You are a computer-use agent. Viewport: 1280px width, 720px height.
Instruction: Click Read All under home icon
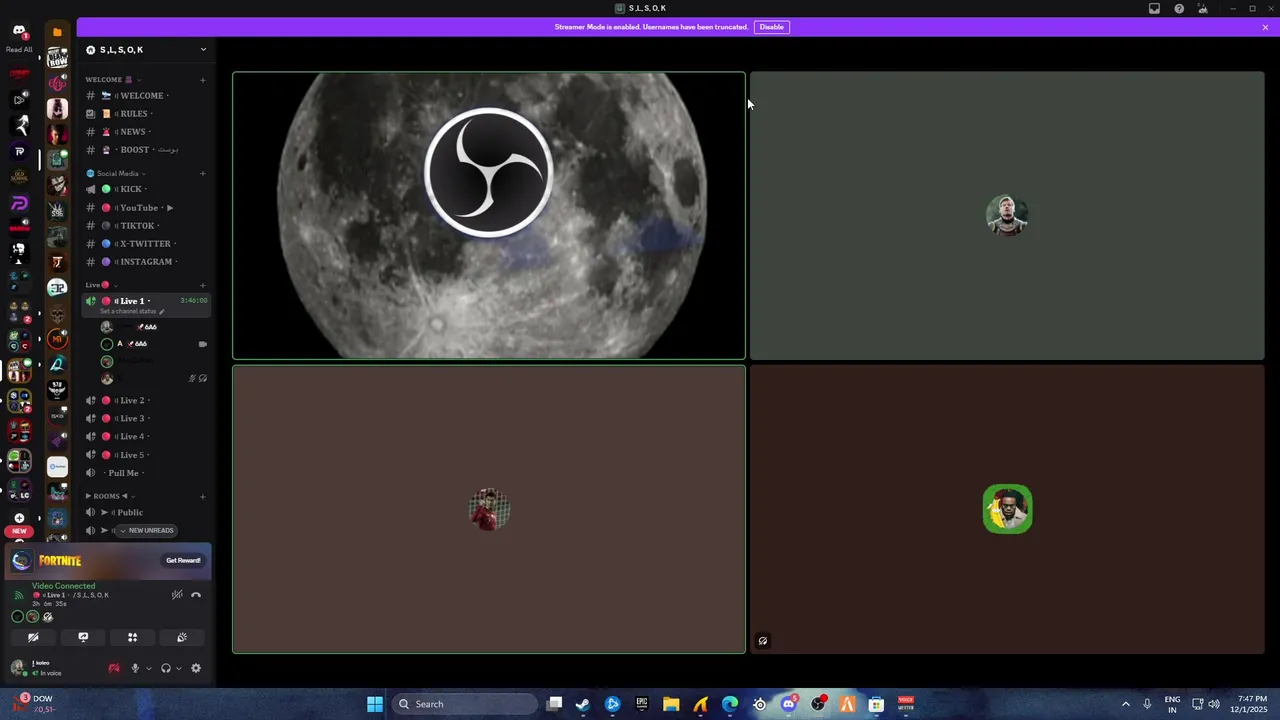tap(19, 50)
